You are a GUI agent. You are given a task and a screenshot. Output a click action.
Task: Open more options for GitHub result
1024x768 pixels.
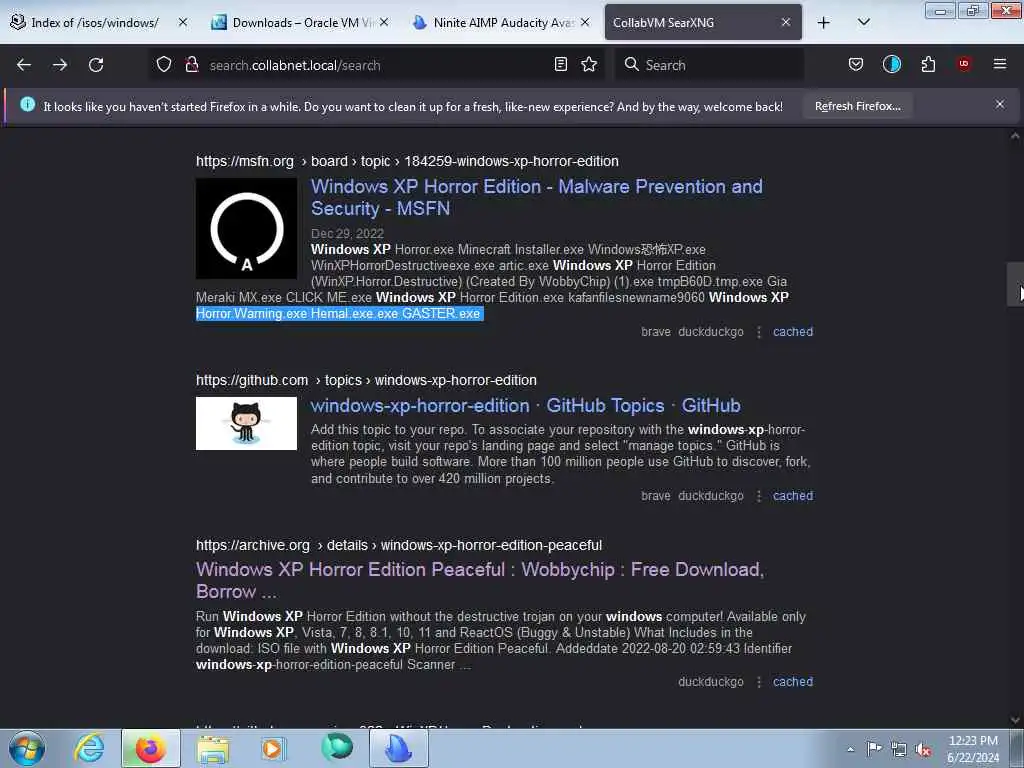point(759,496)
